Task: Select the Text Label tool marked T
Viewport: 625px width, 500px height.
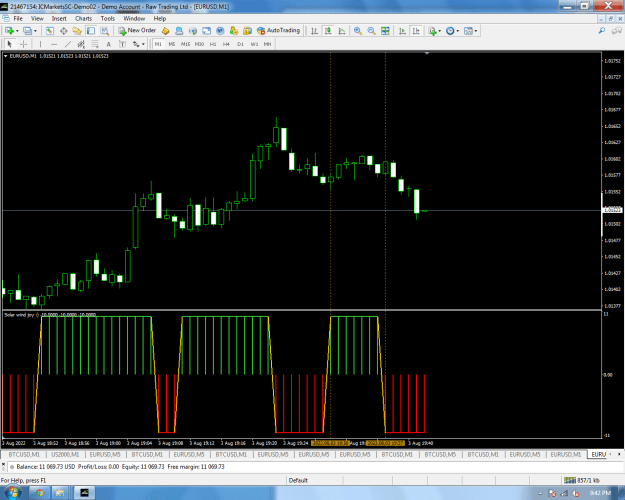Action: point(122,44)
